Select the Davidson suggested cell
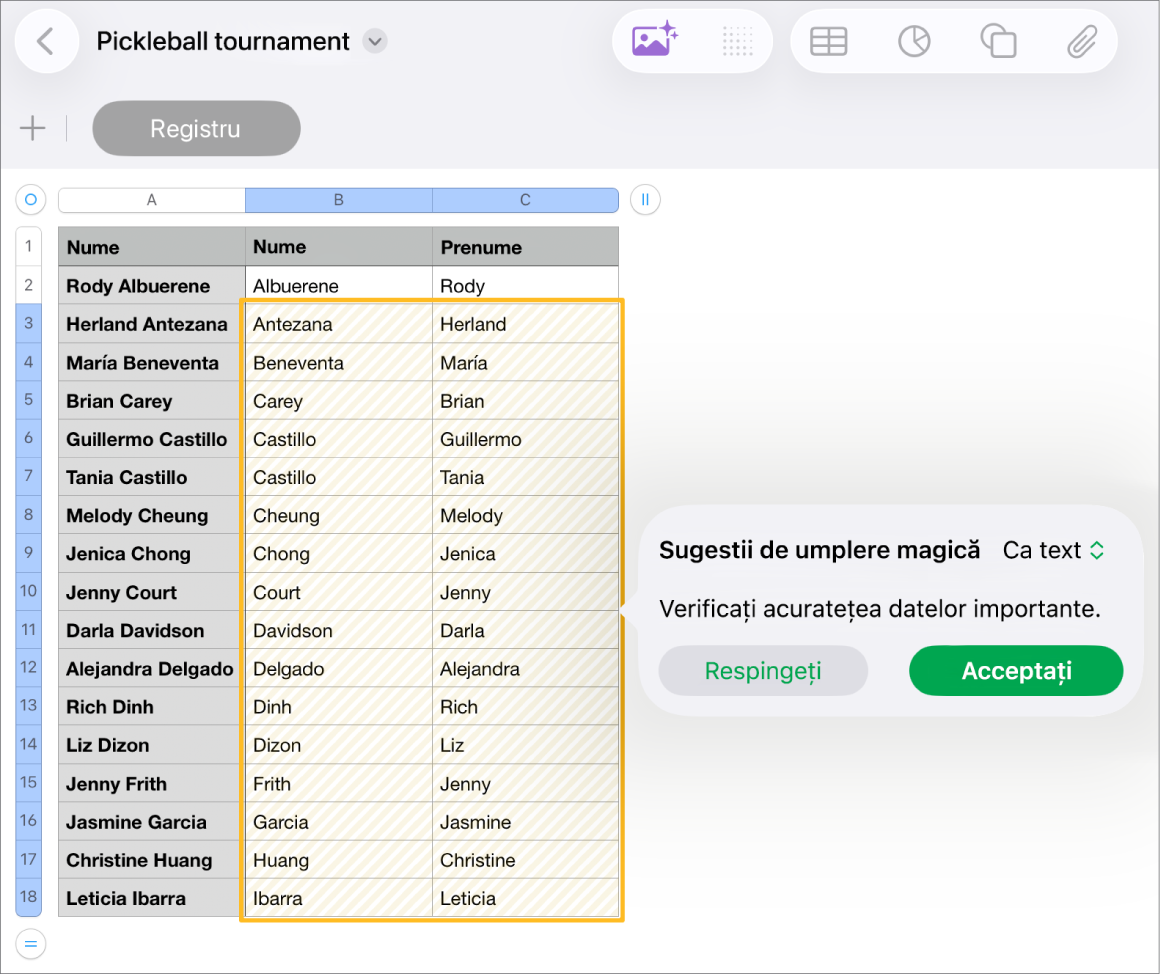This screenshot has height=976, width=1160. point(339,630)
